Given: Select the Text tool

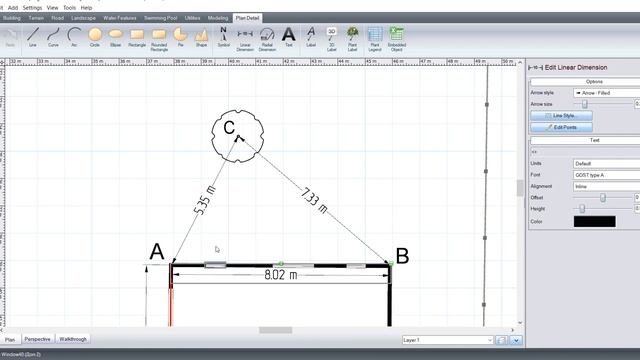Looking at the screenshot, I should point(289,38).
